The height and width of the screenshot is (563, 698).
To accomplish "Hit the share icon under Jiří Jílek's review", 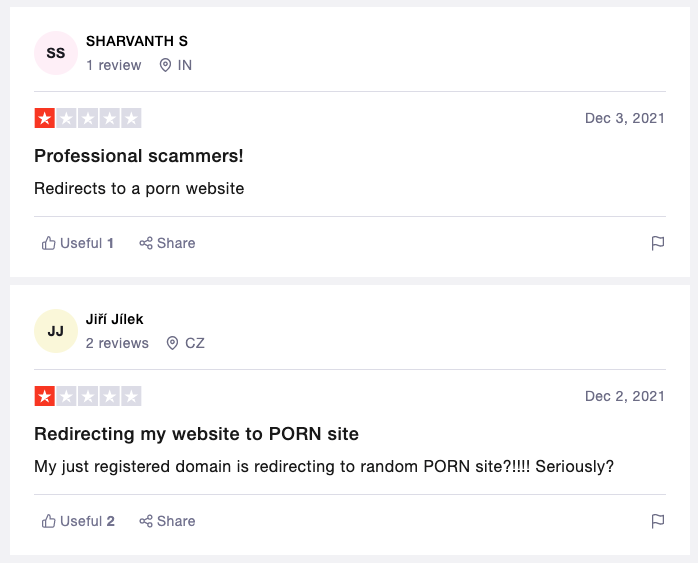I will tap(146, 521).
